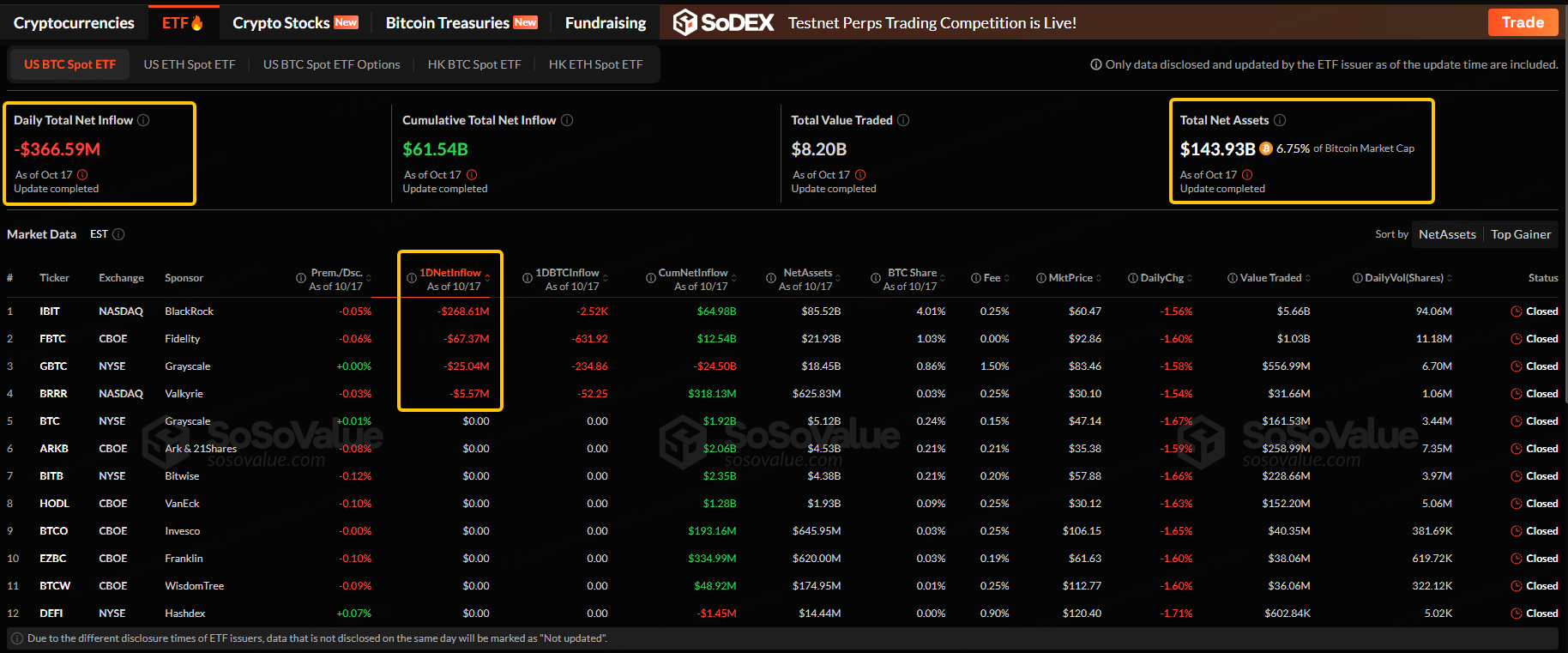The width and height of the screenshot is (1568, 653).
Task: Open the US BTC Spot ETF Options sub-tab
Action: 332,64
